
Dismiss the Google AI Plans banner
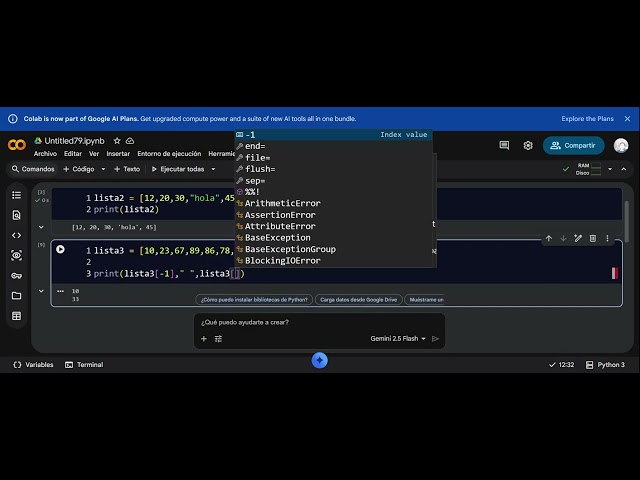pos(627,118)
